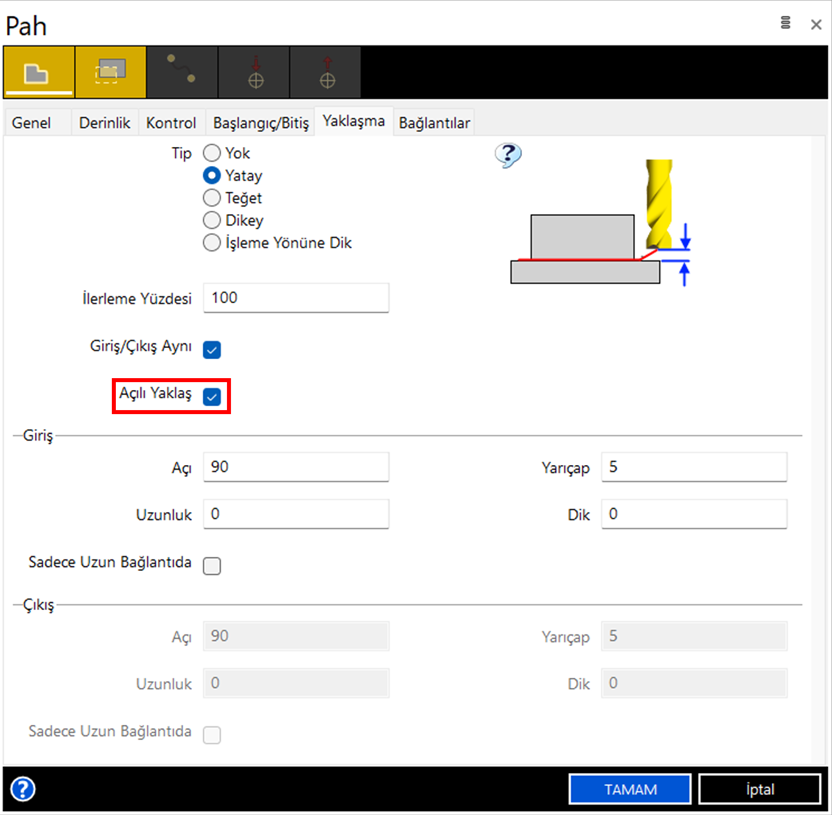Click the context help question bubble icon
Screen dimensions: 832x815
click(508, 155)
